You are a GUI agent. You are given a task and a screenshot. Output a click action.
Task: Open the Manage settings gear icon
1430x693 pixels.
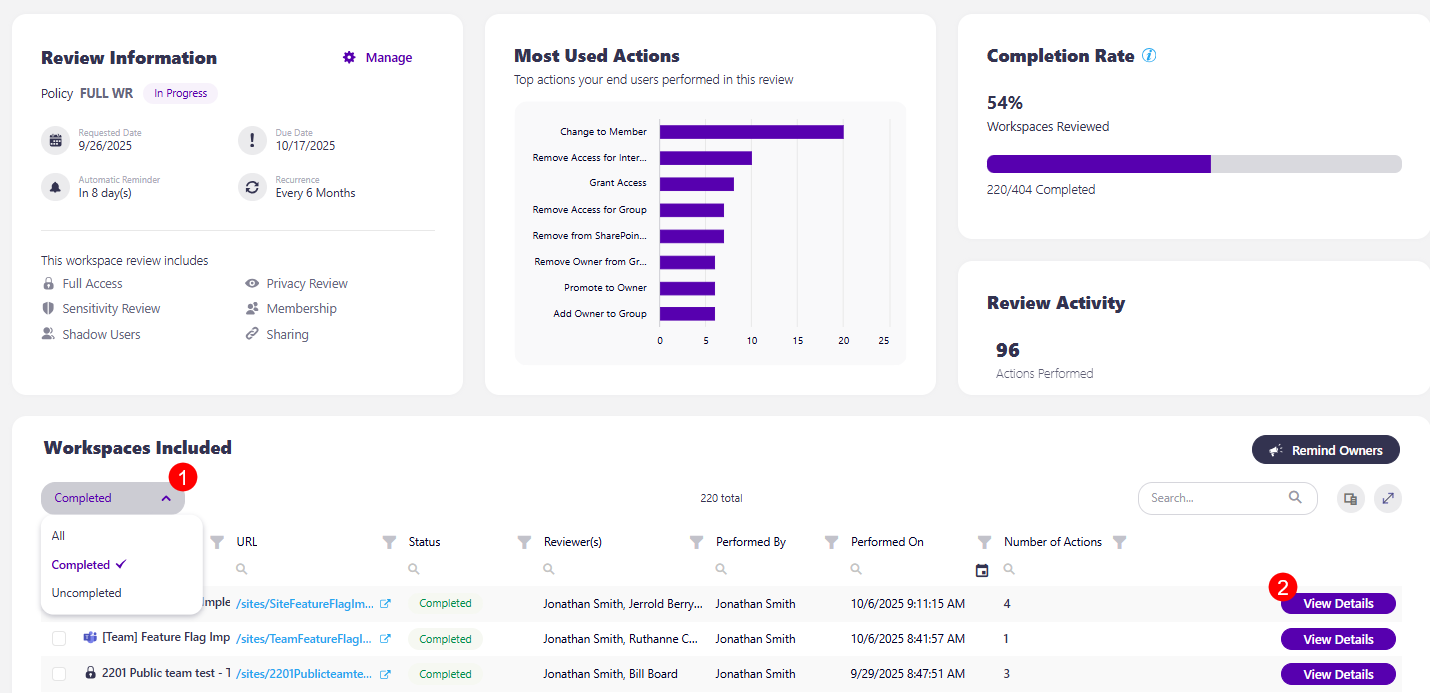click(348, 57)
